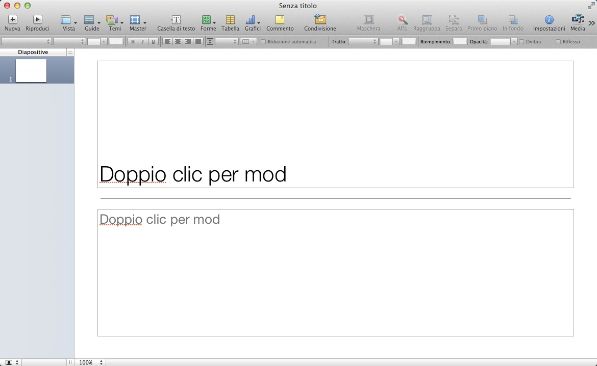Click the Opacità value field
597x366 pixels.
click(x=500, y=42)
